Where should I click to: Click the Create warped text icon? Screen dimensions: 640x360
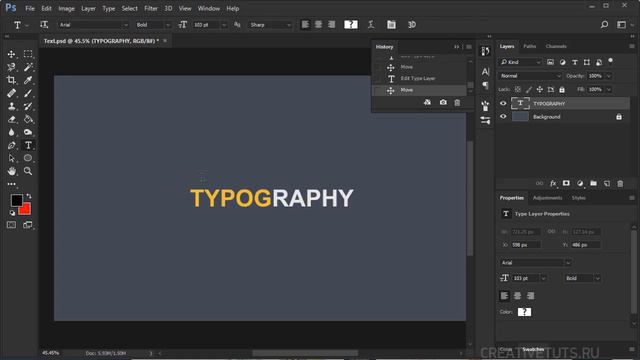pos(371,25)
